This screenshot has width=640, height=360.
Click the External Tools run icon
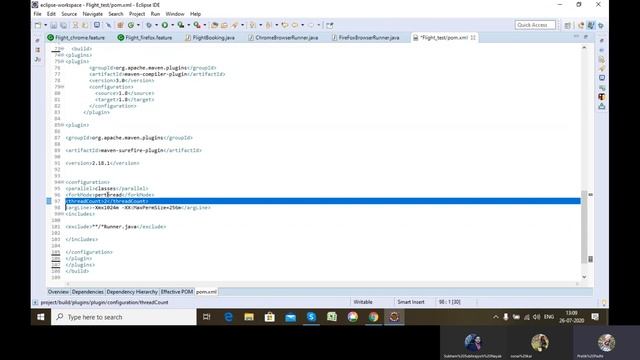pyautogui.click(x=197, y=25)
